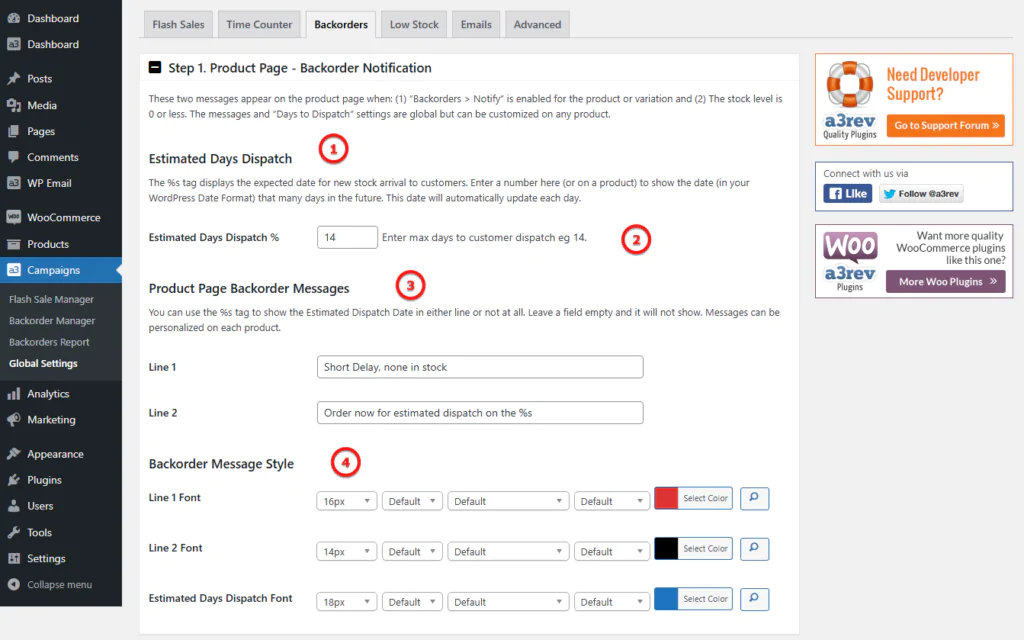The image size is (1024, 640).
Task: Click the Users person icon
Action: click(x=14, y=506)
